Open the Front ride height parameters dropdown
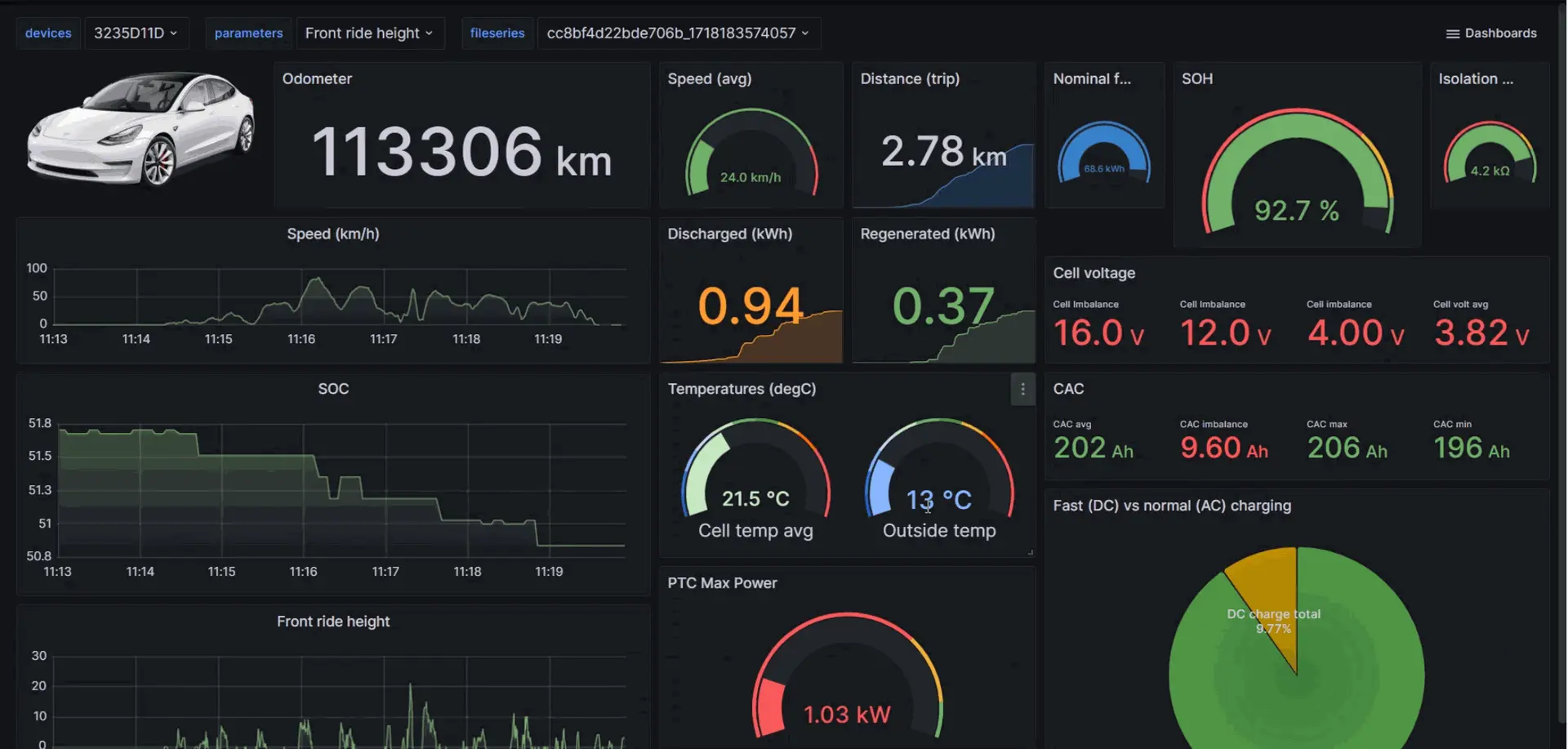 tap(369, 33)
